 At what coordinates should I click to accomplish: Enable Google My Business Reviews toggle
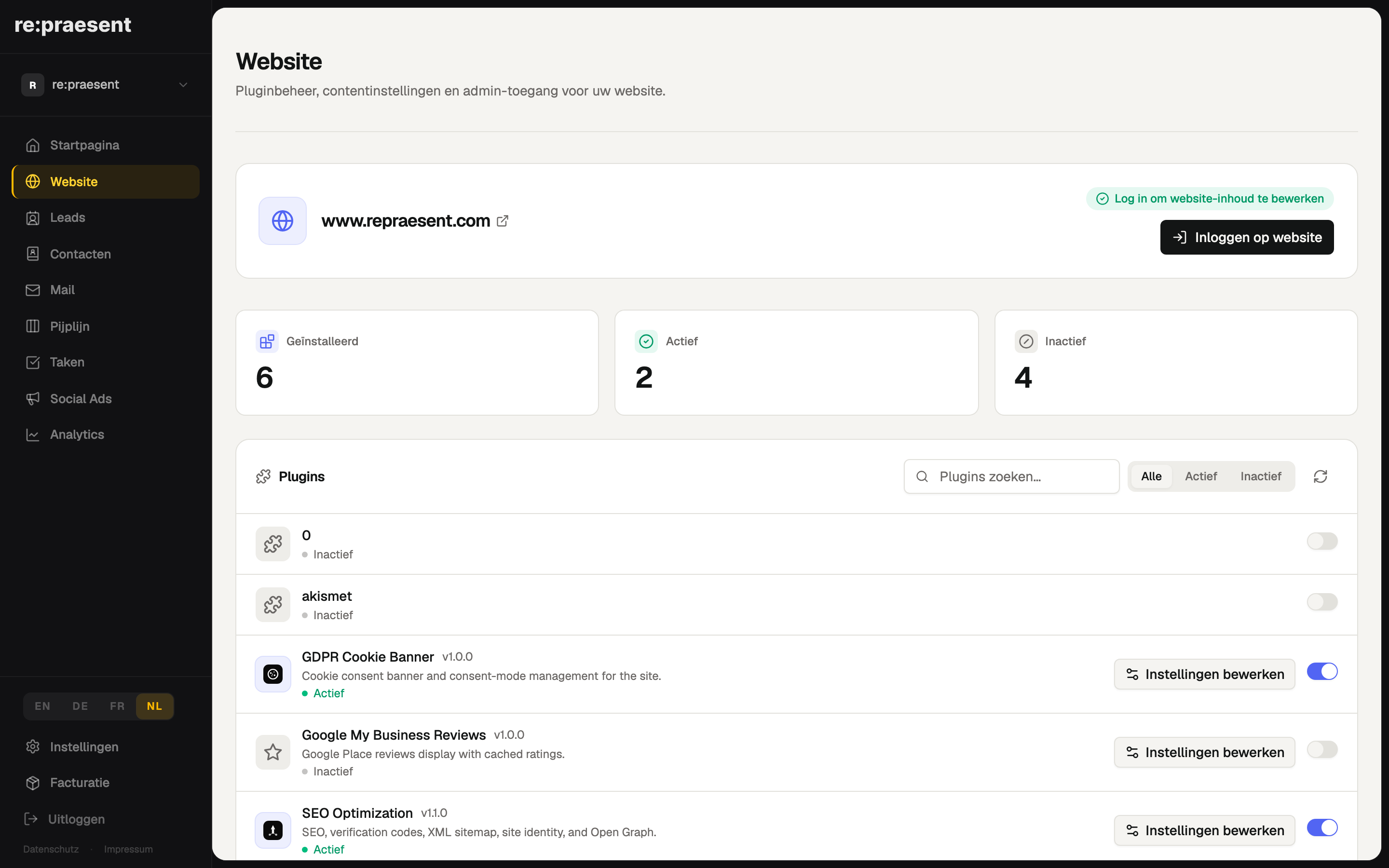[1322, 749]
